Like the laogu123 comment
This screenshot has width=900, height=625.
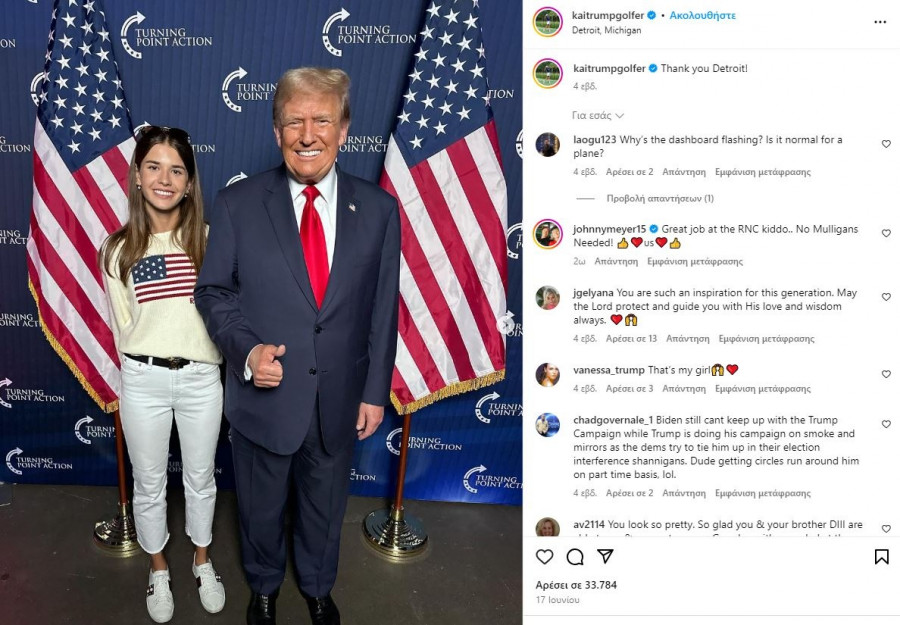coord(886,144)
